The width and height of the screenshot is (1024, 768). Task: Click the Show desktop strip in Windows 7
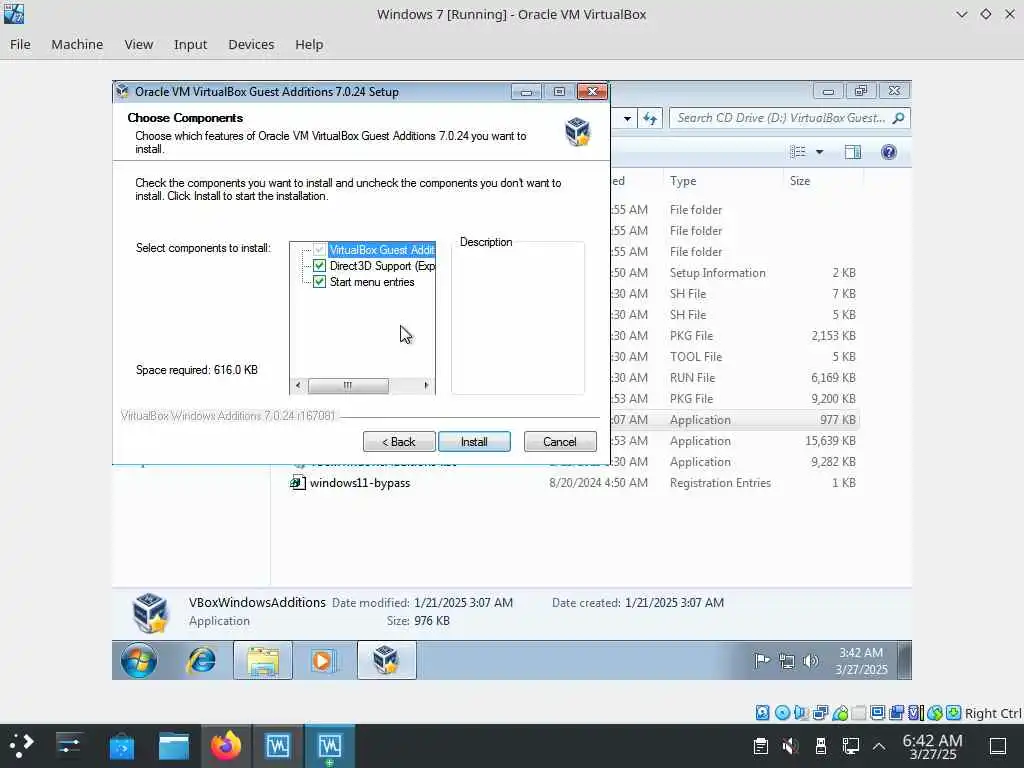904,660
